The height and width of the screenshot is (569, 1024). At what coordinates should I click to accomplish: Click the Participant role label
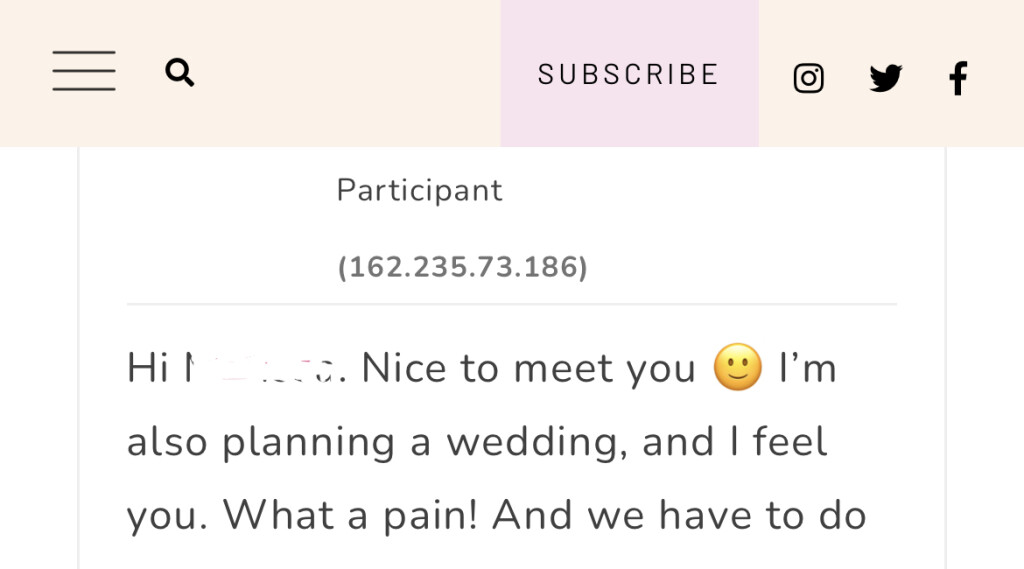coord(419,190)
